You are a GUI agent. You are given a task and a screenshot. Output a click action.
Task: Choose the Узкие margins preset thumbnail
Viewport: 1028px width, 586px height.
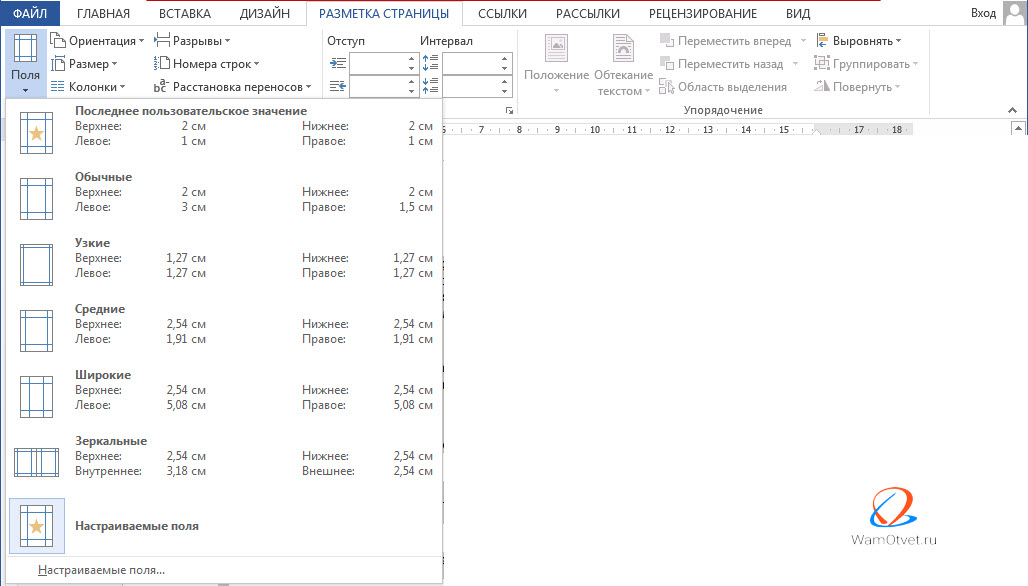click(x=35, y=264)
